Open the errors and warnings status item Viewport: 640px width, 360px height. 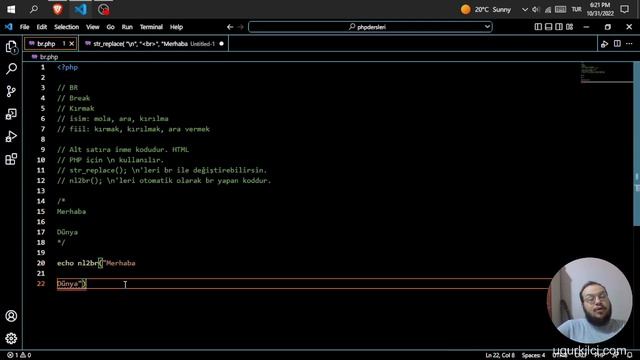[x=19, y=355]
